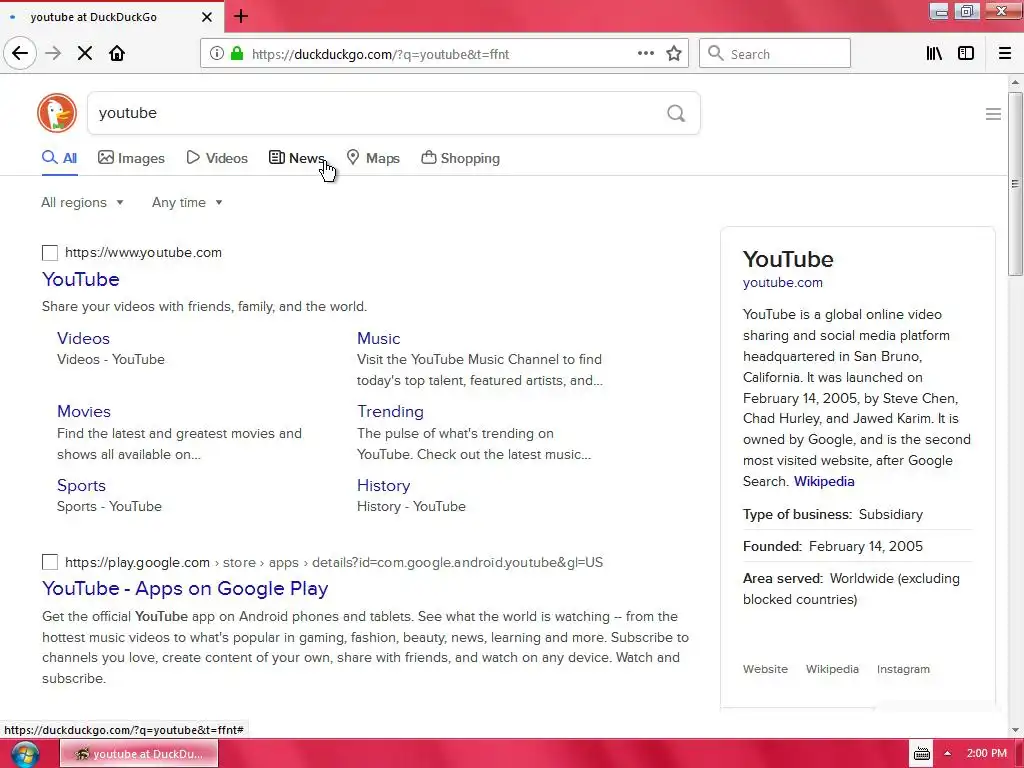1024x768 pixels.
Task: Click the 'Website' link at the info panel bottom
Action: click(765, 669)
